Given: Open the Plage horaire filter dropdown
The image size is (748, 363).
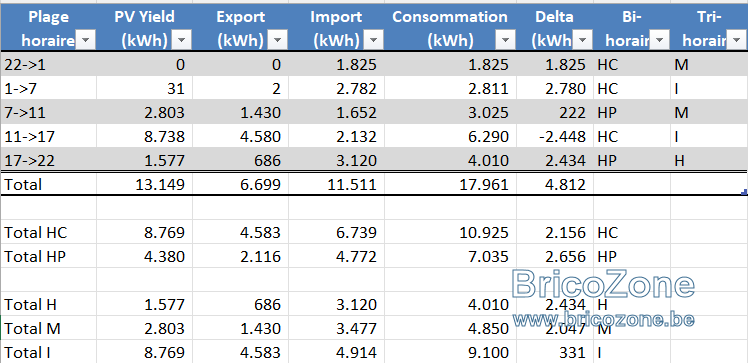Looking at the screenshot, I should click(86, 41).
